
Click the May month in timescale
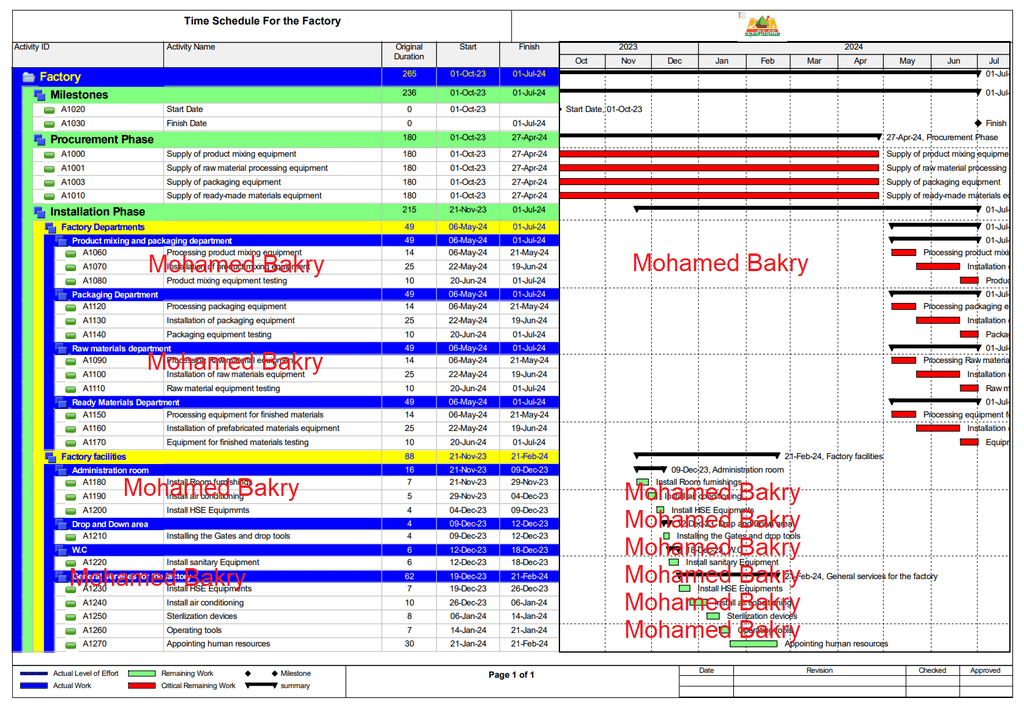point(907,61)
